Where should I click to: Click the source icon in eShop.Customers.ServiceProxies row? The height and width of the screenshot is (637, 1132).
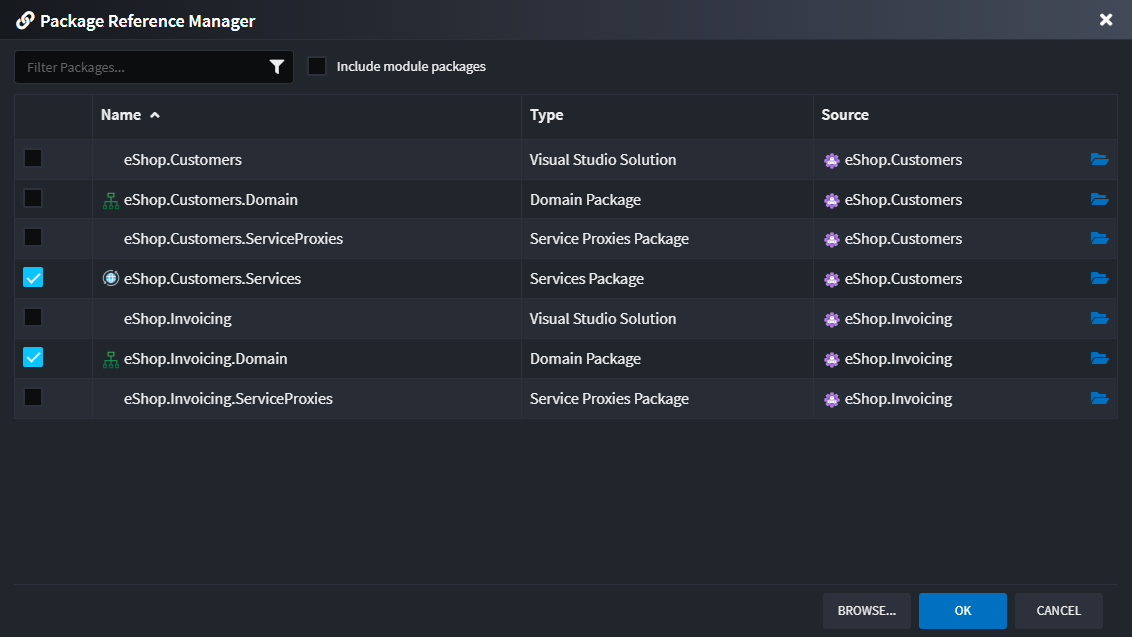tap(832, 240)
